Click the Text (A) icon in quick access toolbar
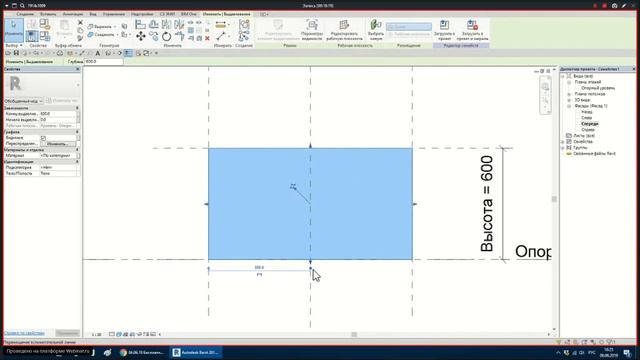Image resolution: width=640 pixels, height=360 pixels. click(98, 53)
